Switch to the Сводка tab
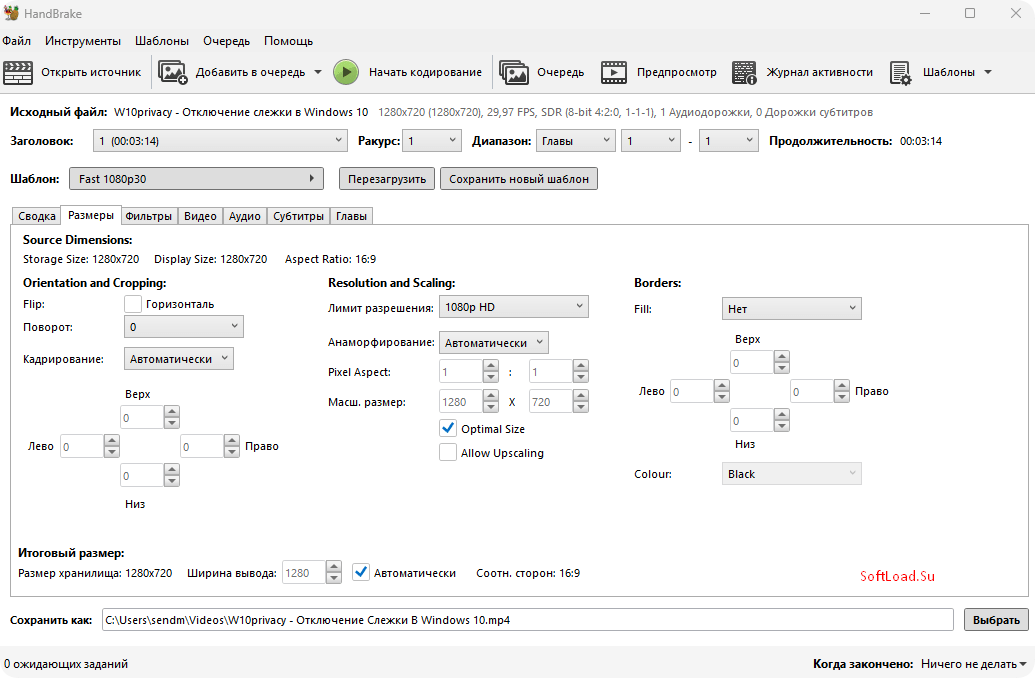 tap(36, 216)
